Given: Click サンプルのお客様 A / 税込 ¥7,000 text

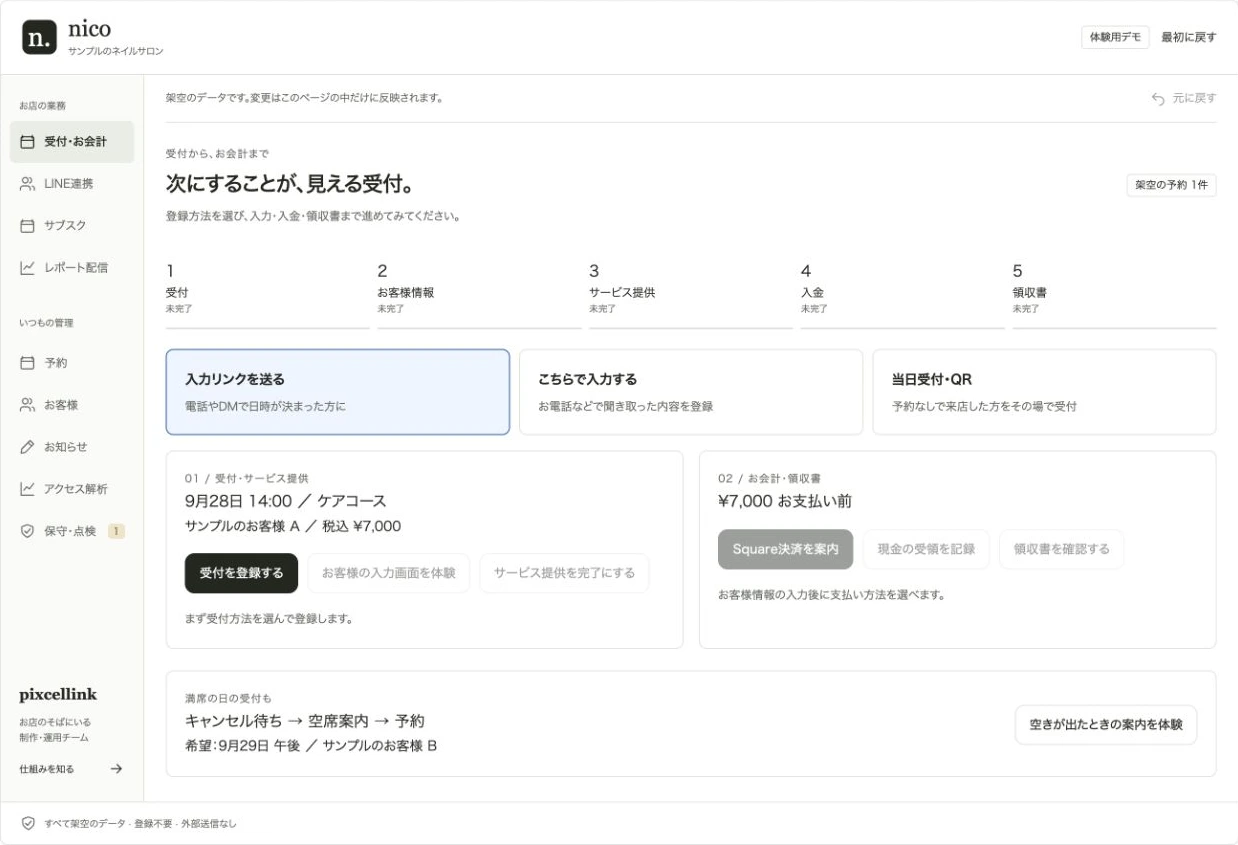Looking at the screenshot, I should pos(293,526).
